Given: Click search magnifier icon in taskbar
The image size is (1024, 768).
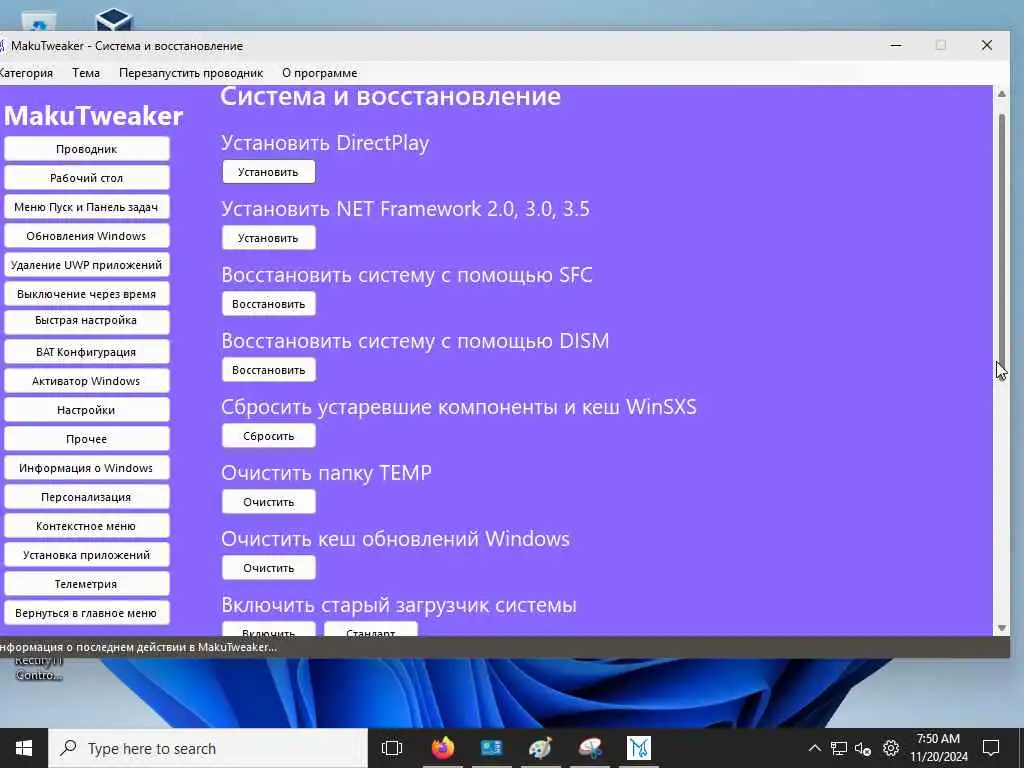Looking at the screenshot, I should click(x=68, y=748).
